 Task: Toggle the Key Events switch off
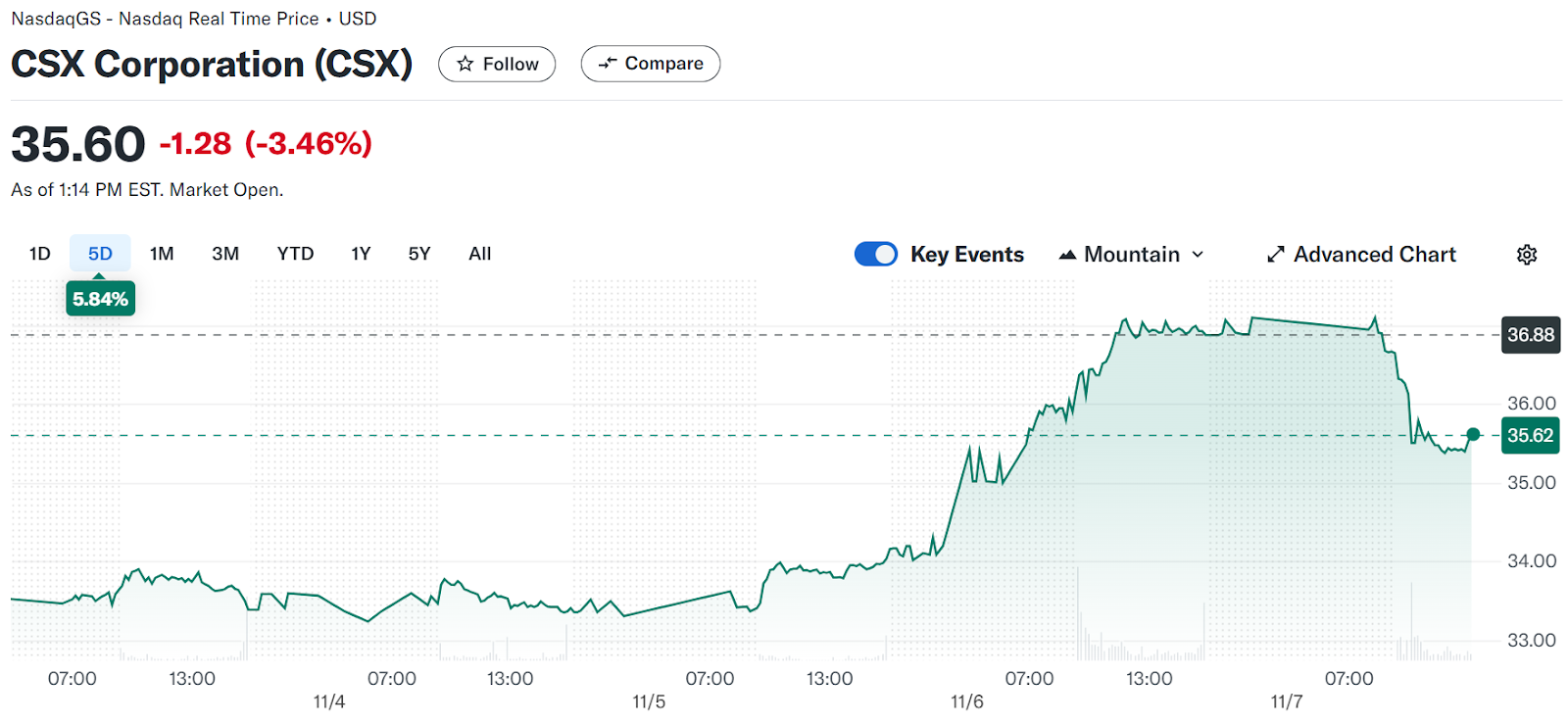tap(876, 255)
